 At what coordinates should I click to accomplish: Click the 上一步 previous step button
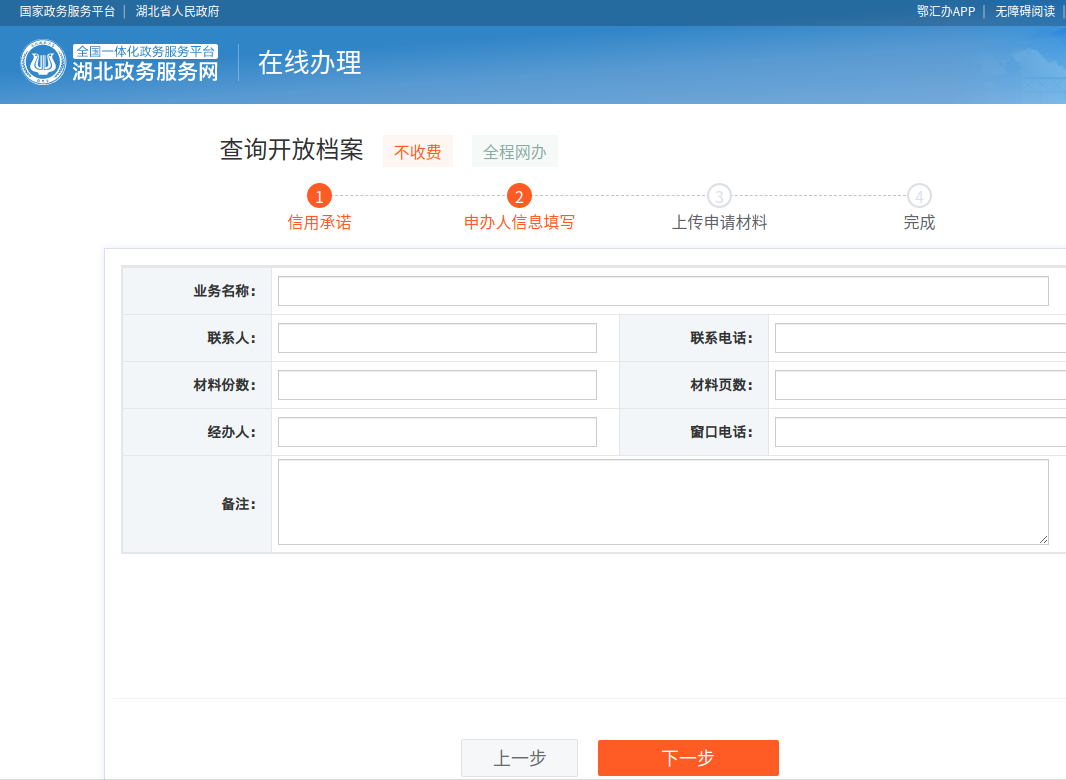point(519,758)
